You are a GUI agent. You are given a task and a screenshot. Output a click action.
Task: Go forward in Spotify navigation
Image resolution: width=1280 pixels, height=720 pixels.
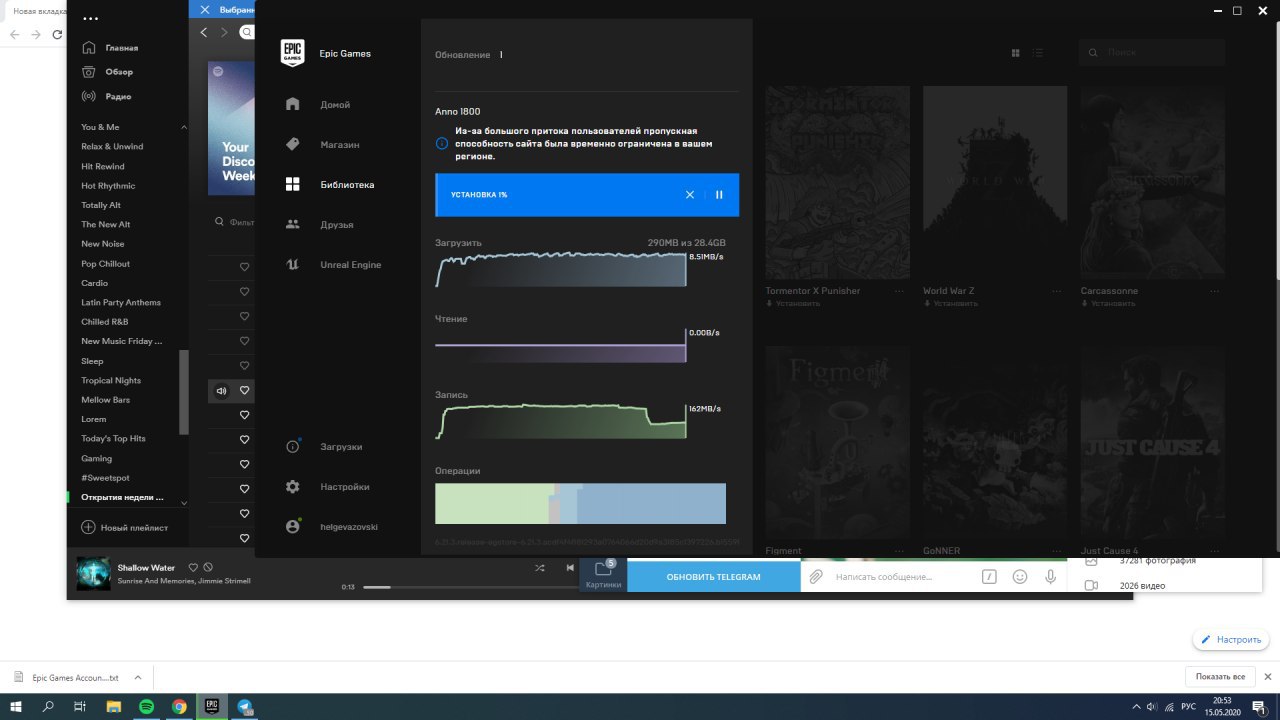pyautogui.click(x=224, y=32)
